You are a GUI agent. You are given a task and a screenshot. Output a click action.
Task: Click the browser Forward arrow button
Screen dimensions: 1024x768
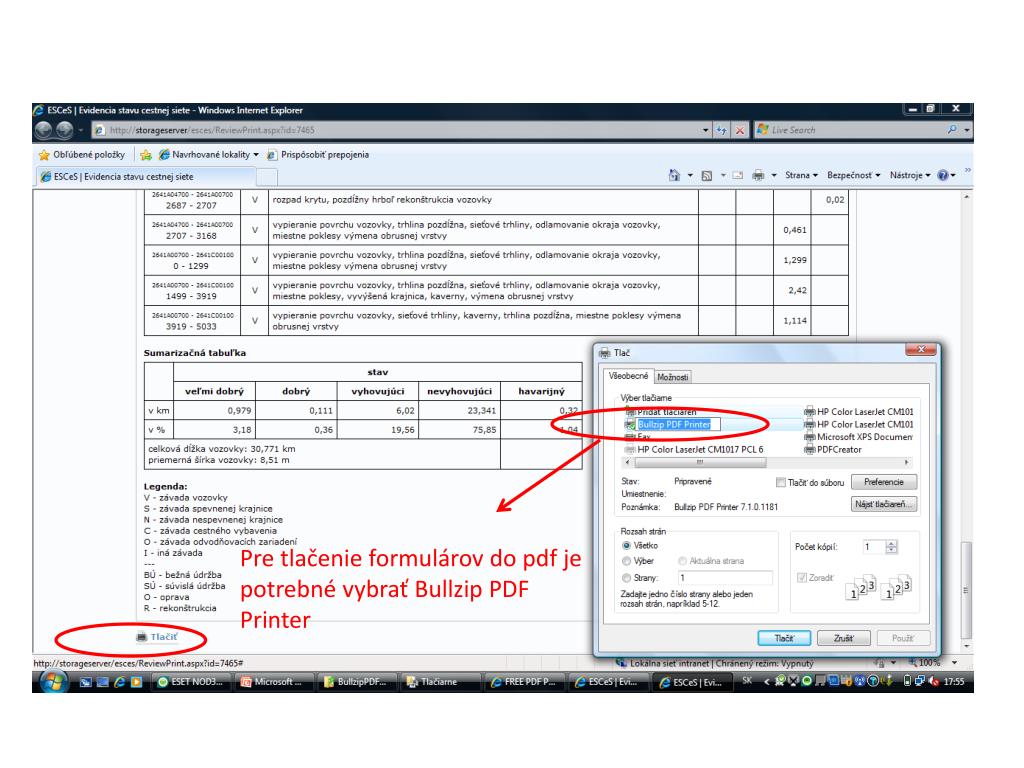click(64, 130)
